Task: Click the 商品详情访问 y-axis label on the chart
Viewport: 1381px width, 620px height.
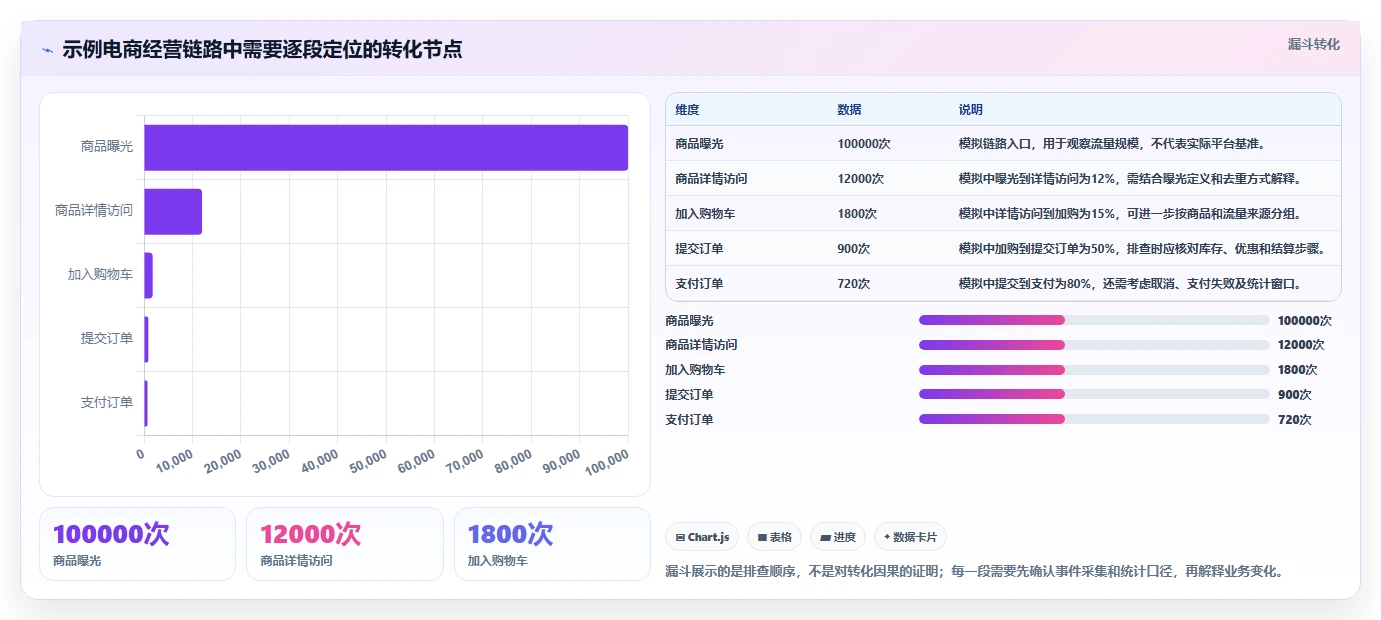Action: [94, 210]
